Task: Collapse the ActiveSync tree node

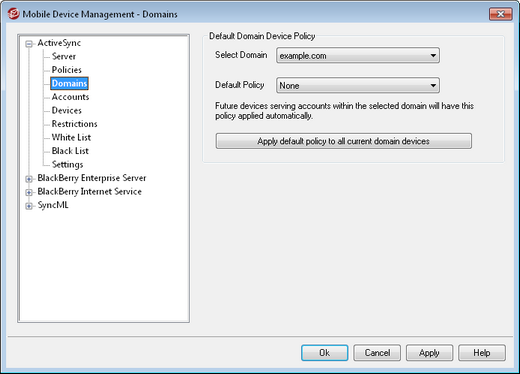Action: point(29,44)
